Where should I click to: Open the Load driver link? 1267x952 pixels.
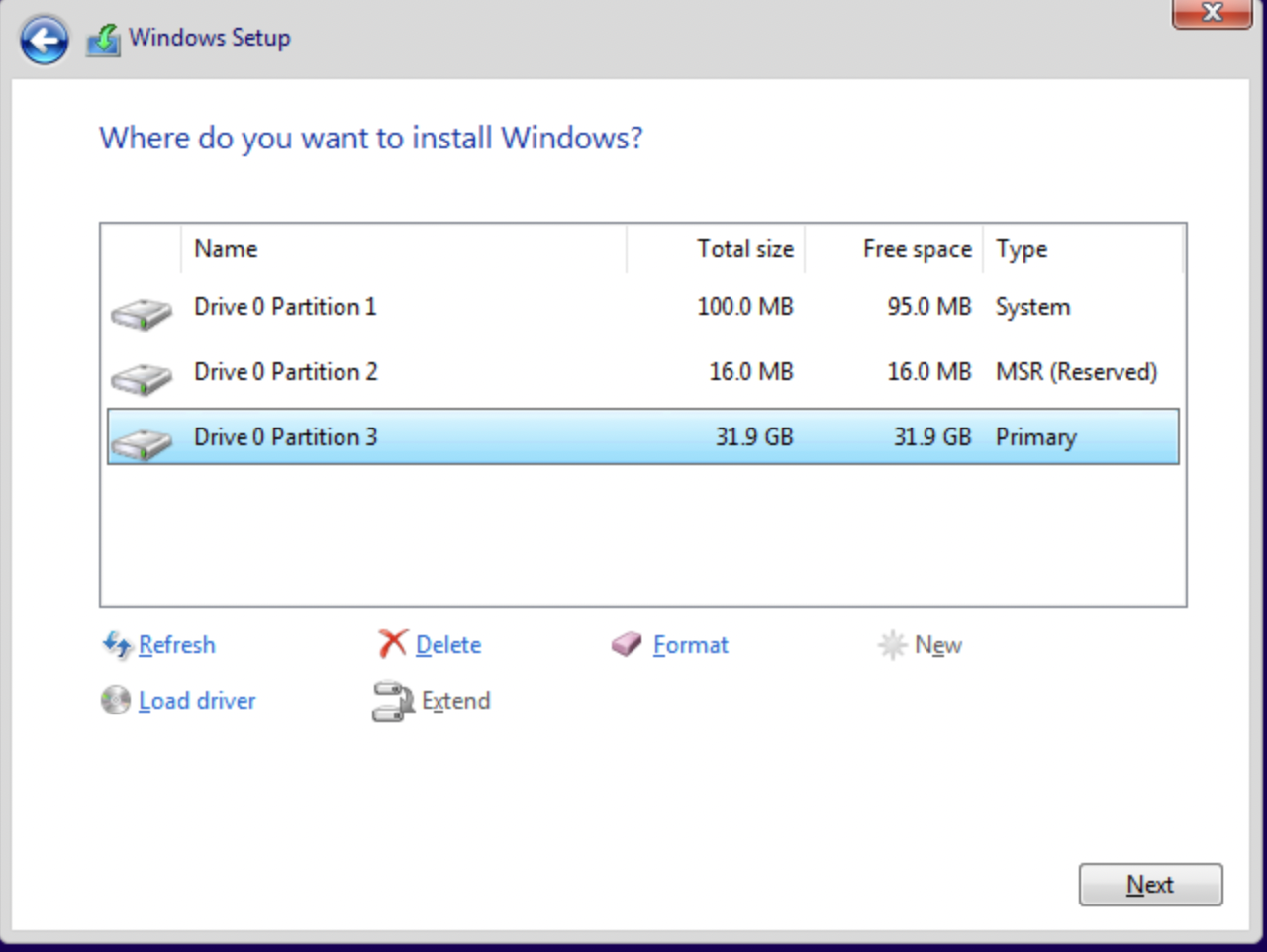click(x=197, y=701)
